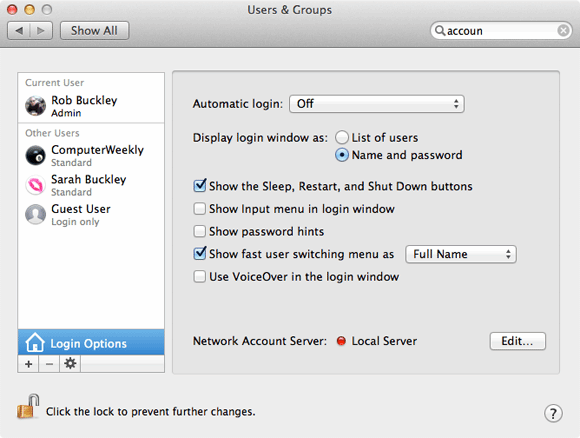Enable Use VoiceOver in the login window
The width and height of the screenshot is (580, 438).
click(x=200, y=276)
